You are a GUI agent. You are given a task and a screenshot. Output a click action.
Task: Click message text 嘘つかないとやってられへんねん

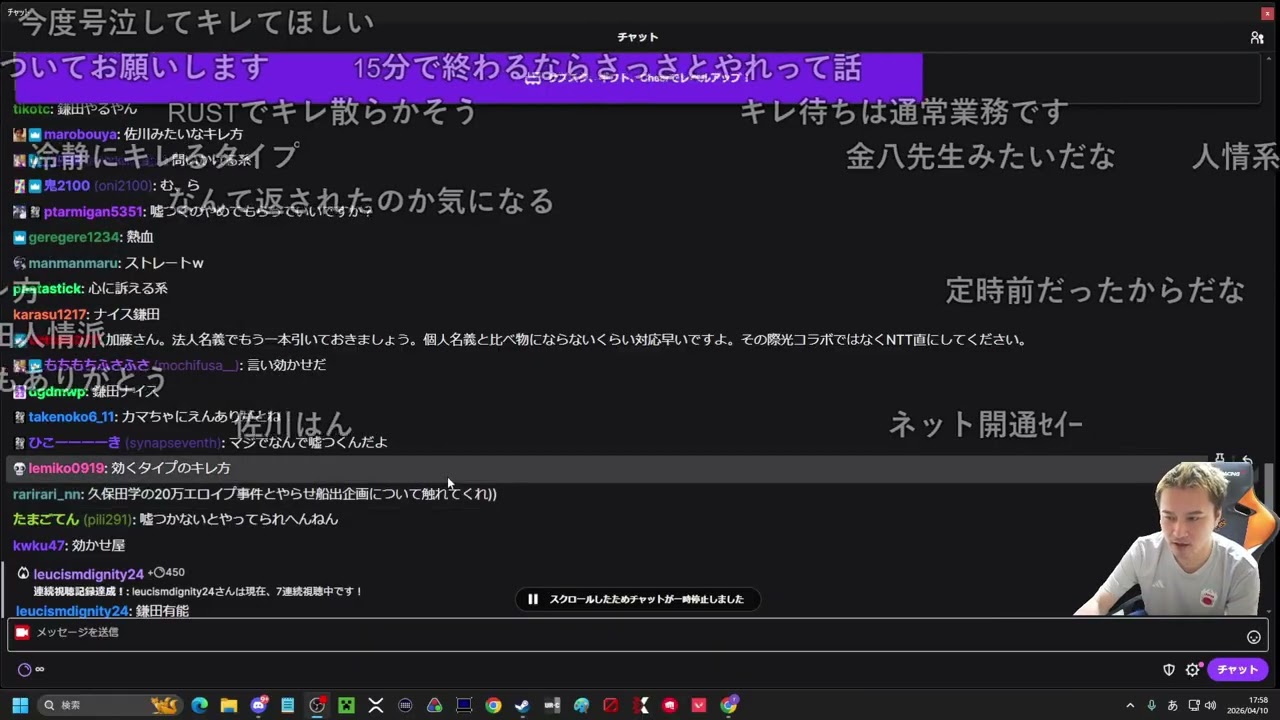click(239, 519)
